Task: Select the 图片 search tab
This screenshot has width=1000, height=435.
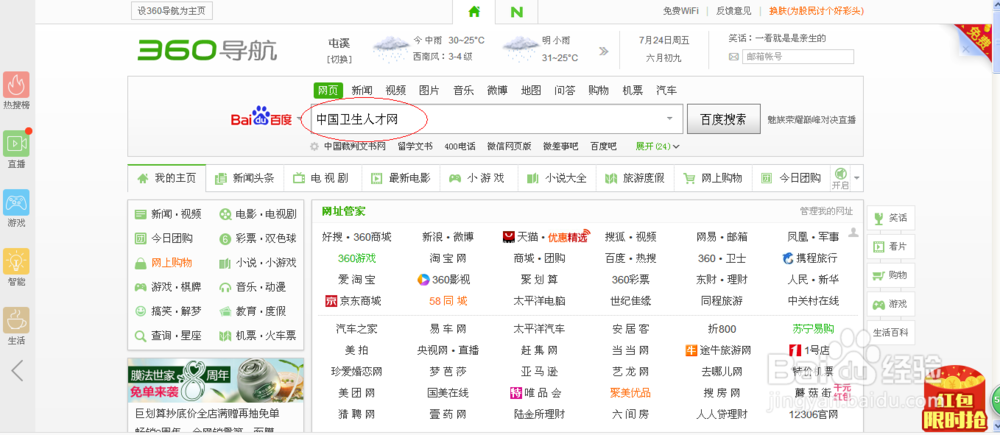Action: 429,91
